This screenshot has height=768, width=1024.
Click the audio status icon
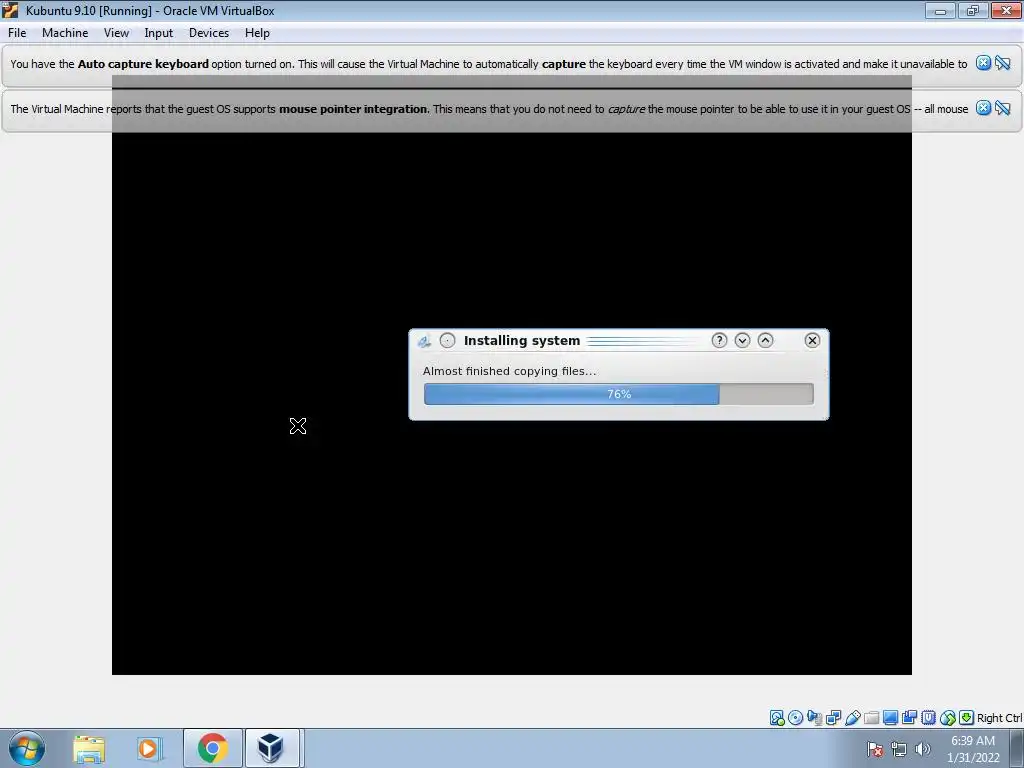(814, 718)
